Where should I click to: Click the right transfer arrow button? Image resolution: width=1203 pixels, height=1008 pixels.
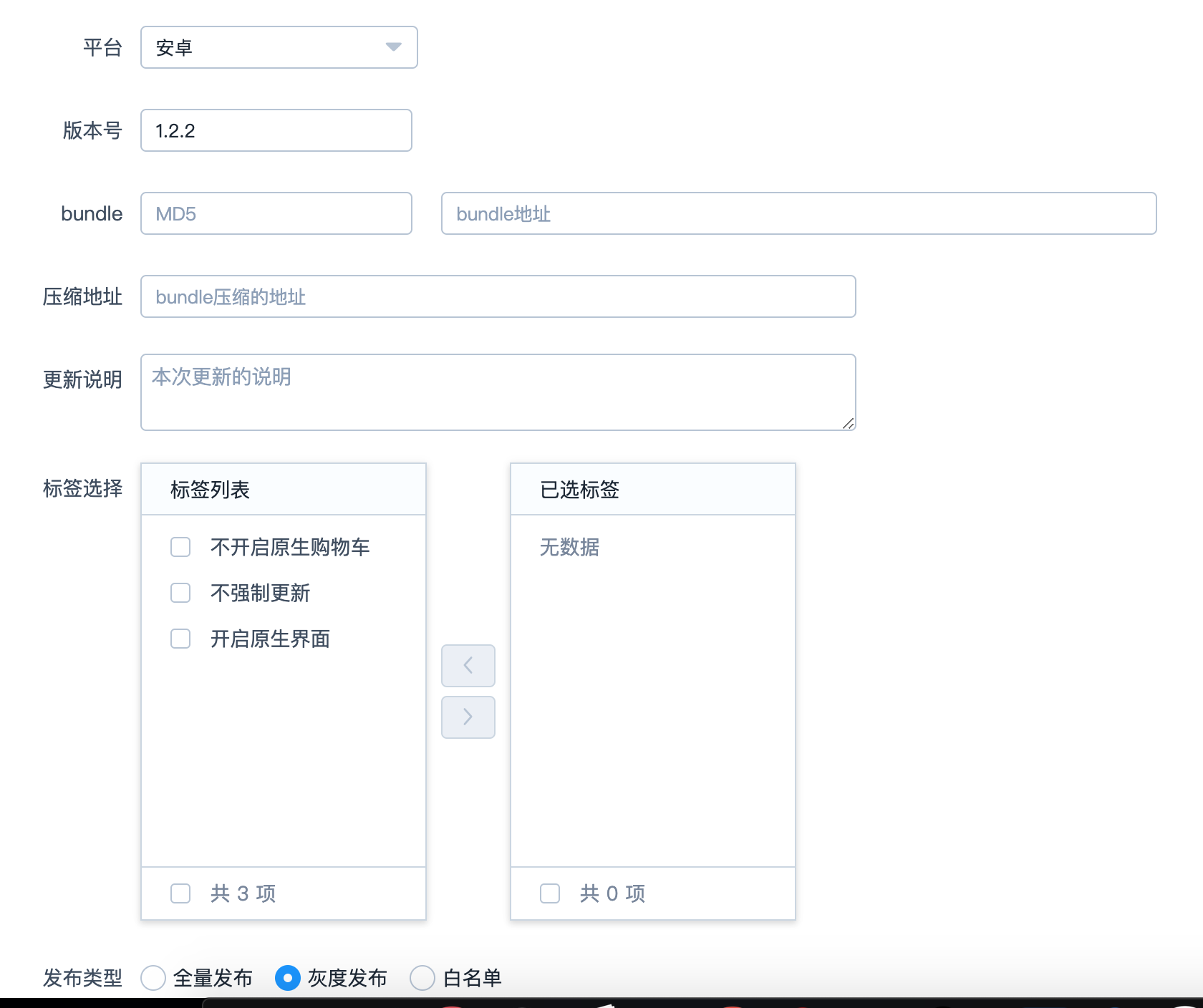[x=468, y=717]
